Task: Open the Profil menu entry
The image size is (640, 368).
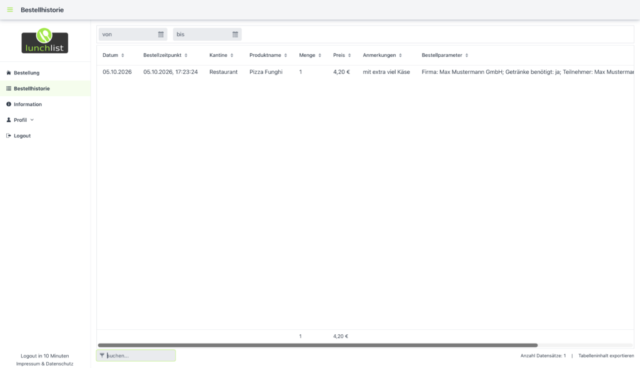Action: coord(45,120)
